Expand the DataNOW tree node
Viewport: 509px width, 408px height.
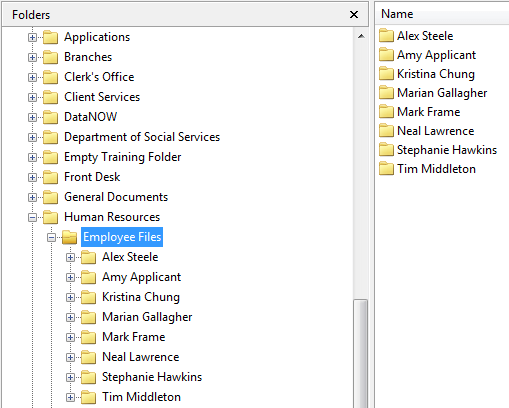tap(32, 117)
